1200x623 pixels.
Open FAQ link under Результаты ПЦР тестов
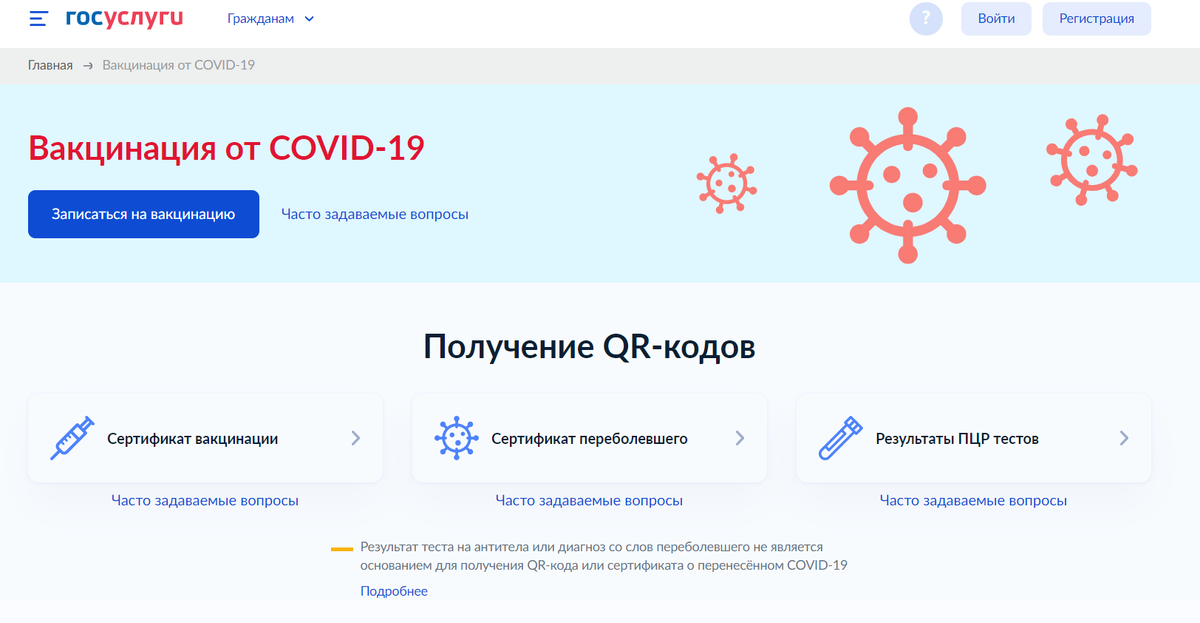(973, 500)
